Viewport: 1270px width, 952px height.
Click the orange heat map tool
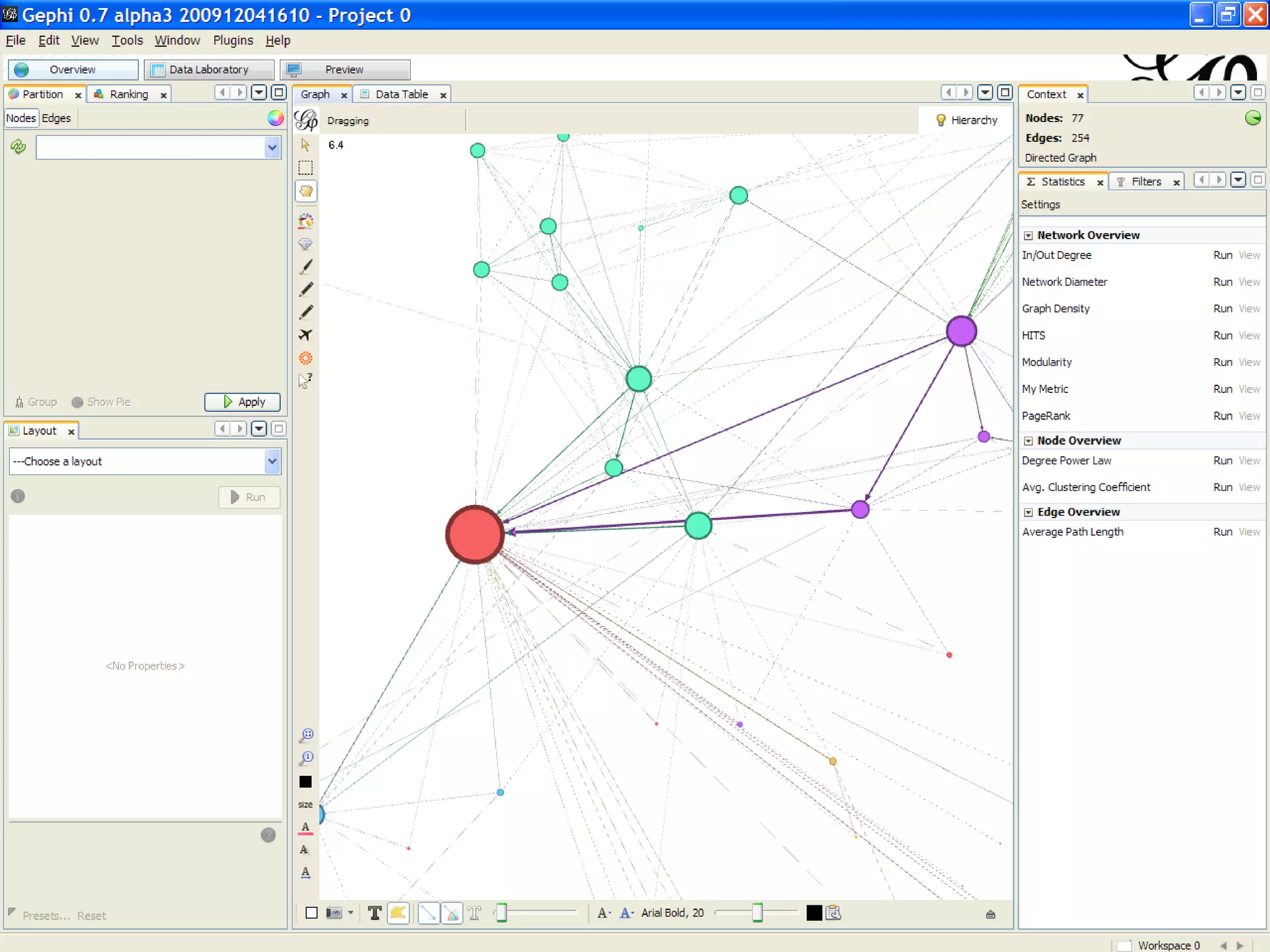click(x=305, y=358)
